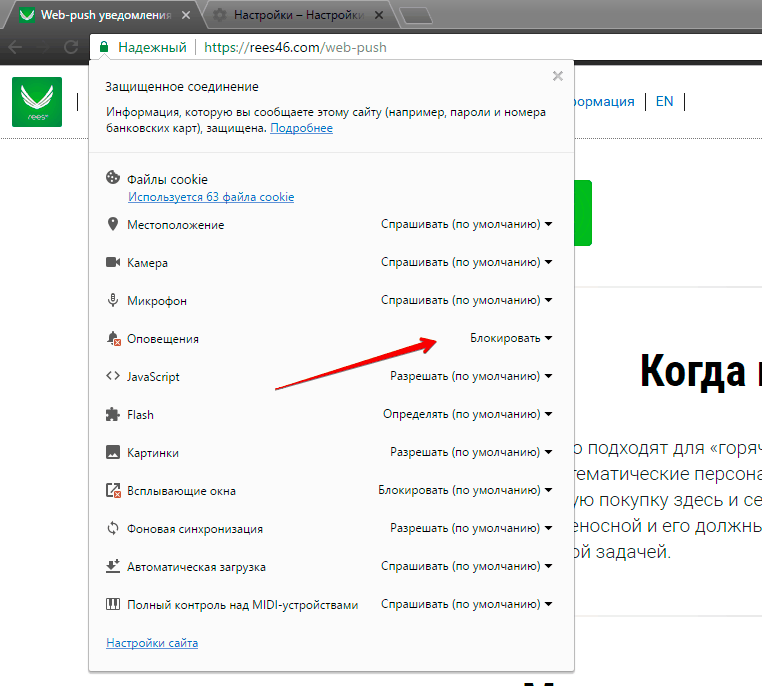This screenshot has height=686, width=762.
Task: Open Используется 63 файла cookie link
Action: (x=211, y=197)
